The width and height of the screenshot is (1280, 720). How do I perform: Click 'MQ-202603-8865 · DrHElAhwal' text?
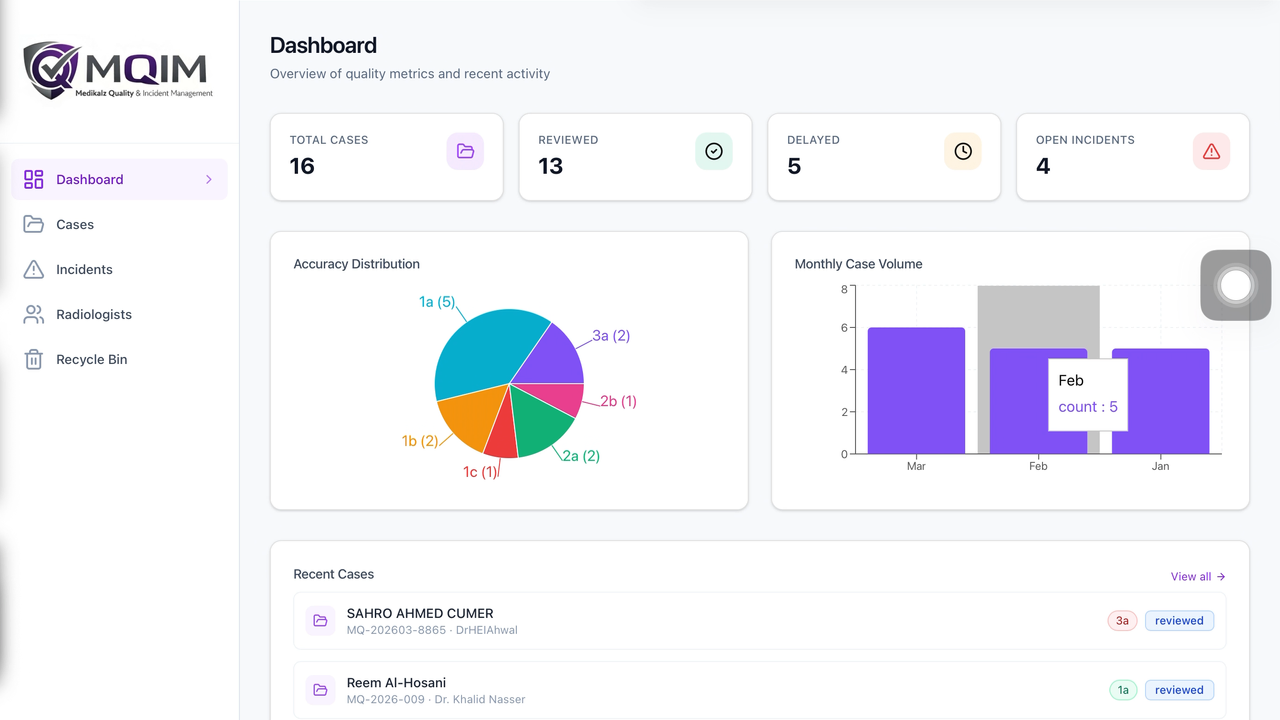[432, 630]
